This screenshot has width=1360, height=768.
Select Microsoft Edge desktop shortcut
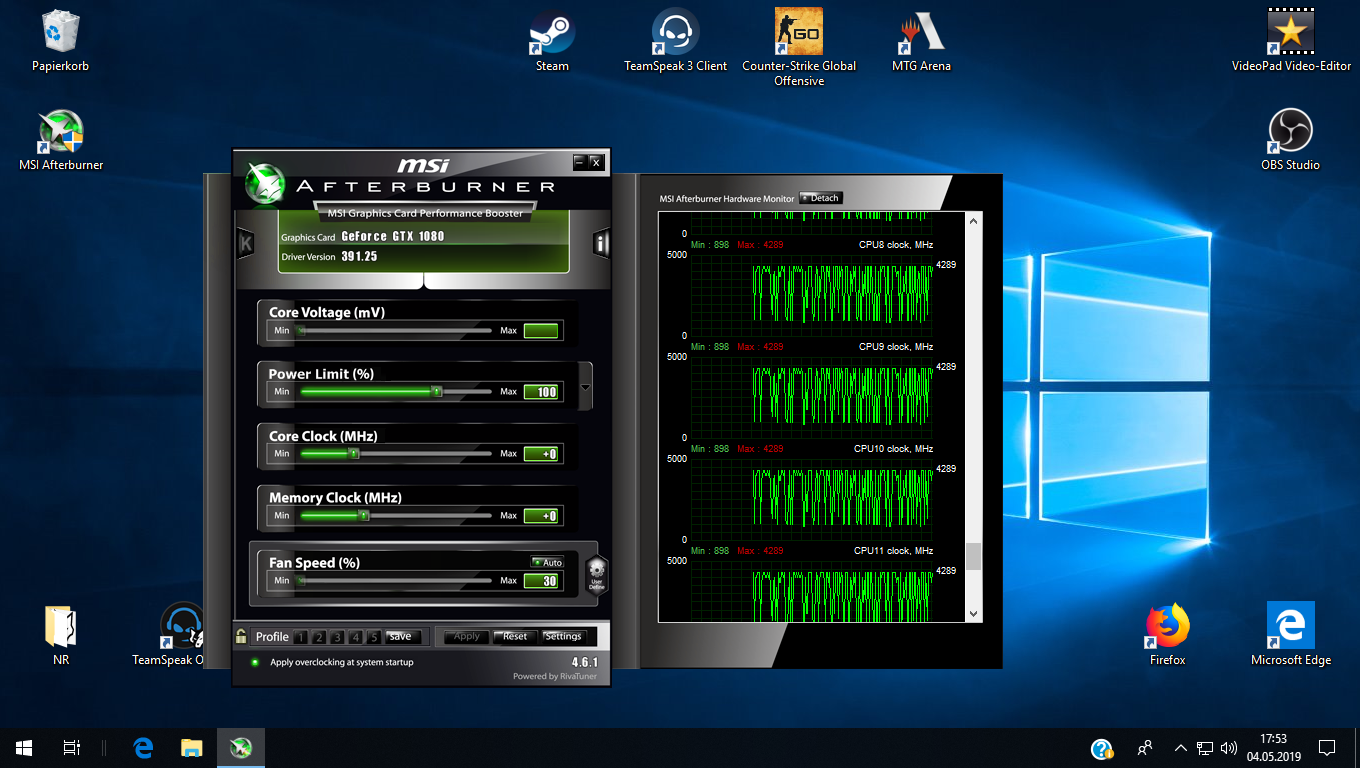click(1291, 635)
